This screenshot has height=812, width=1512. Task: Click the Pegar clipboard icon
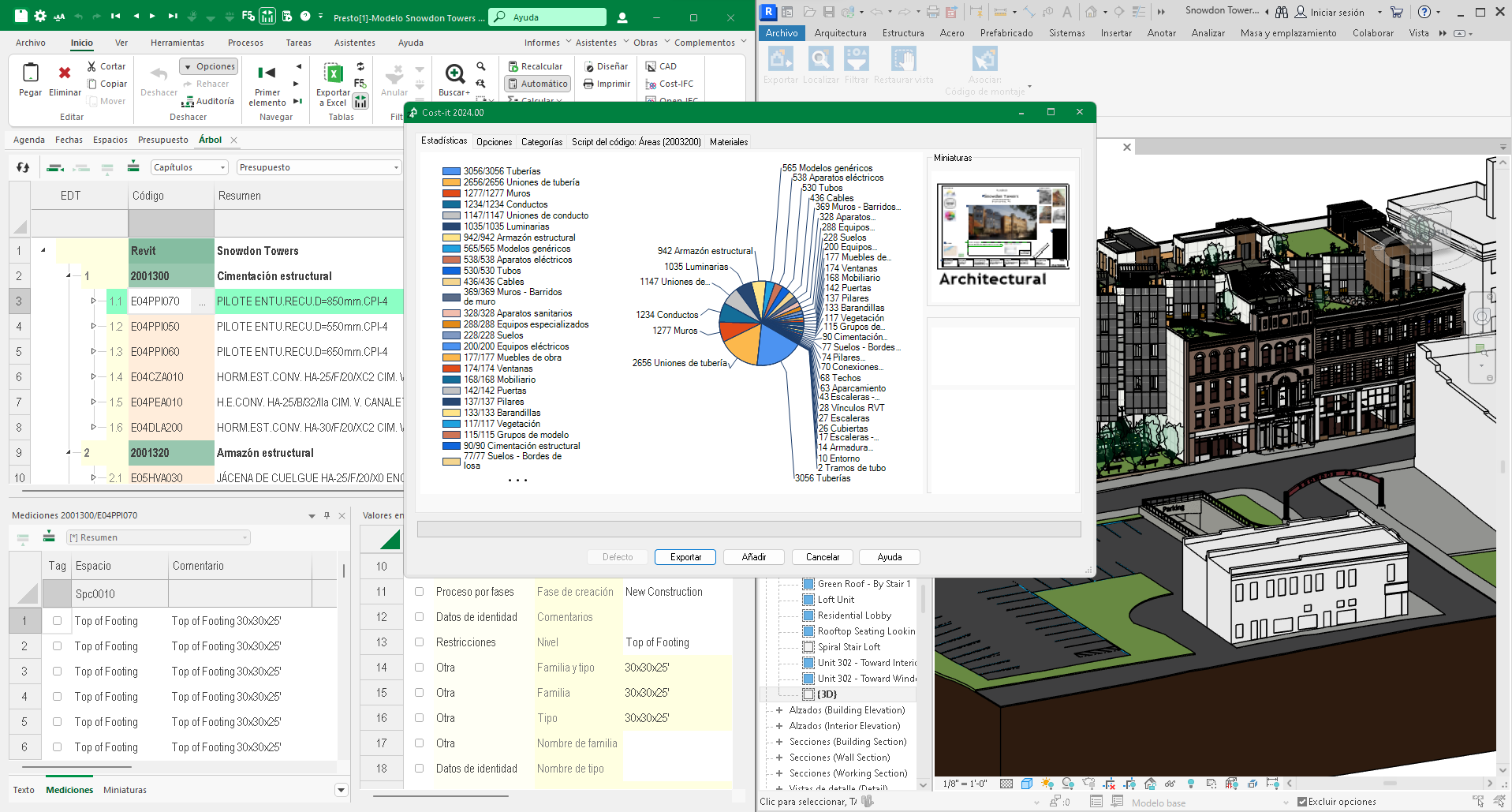[31, 73]
